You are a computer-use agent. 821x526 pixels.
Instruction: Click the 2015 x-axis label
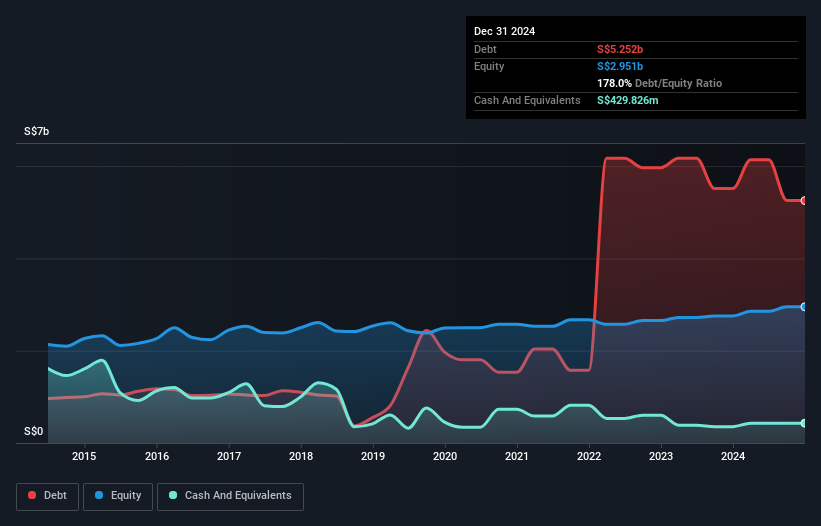84,456
